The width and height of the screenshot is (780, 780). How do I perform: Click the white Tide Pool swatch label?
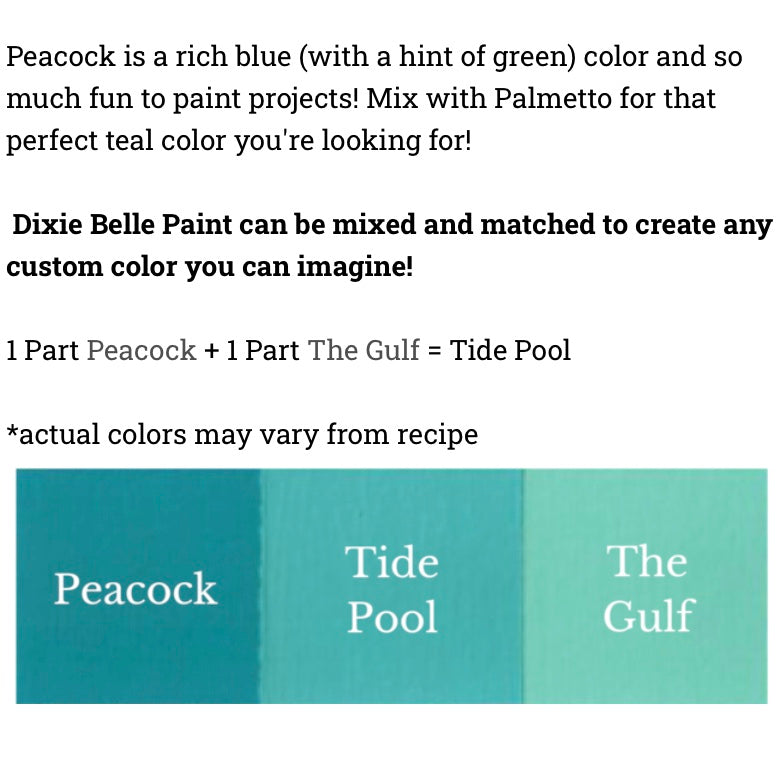(392, 589)
